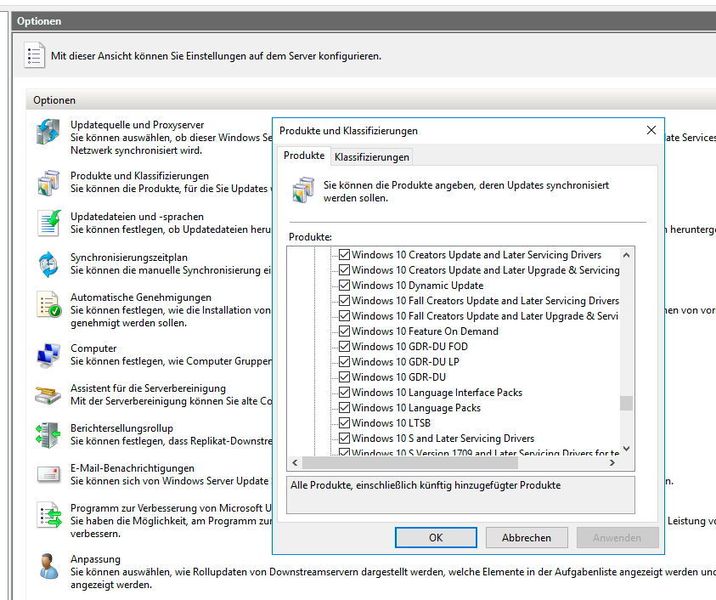Select the Windows 10 LTSB row text
Screen dimensions: 716x600
(391, 423)
